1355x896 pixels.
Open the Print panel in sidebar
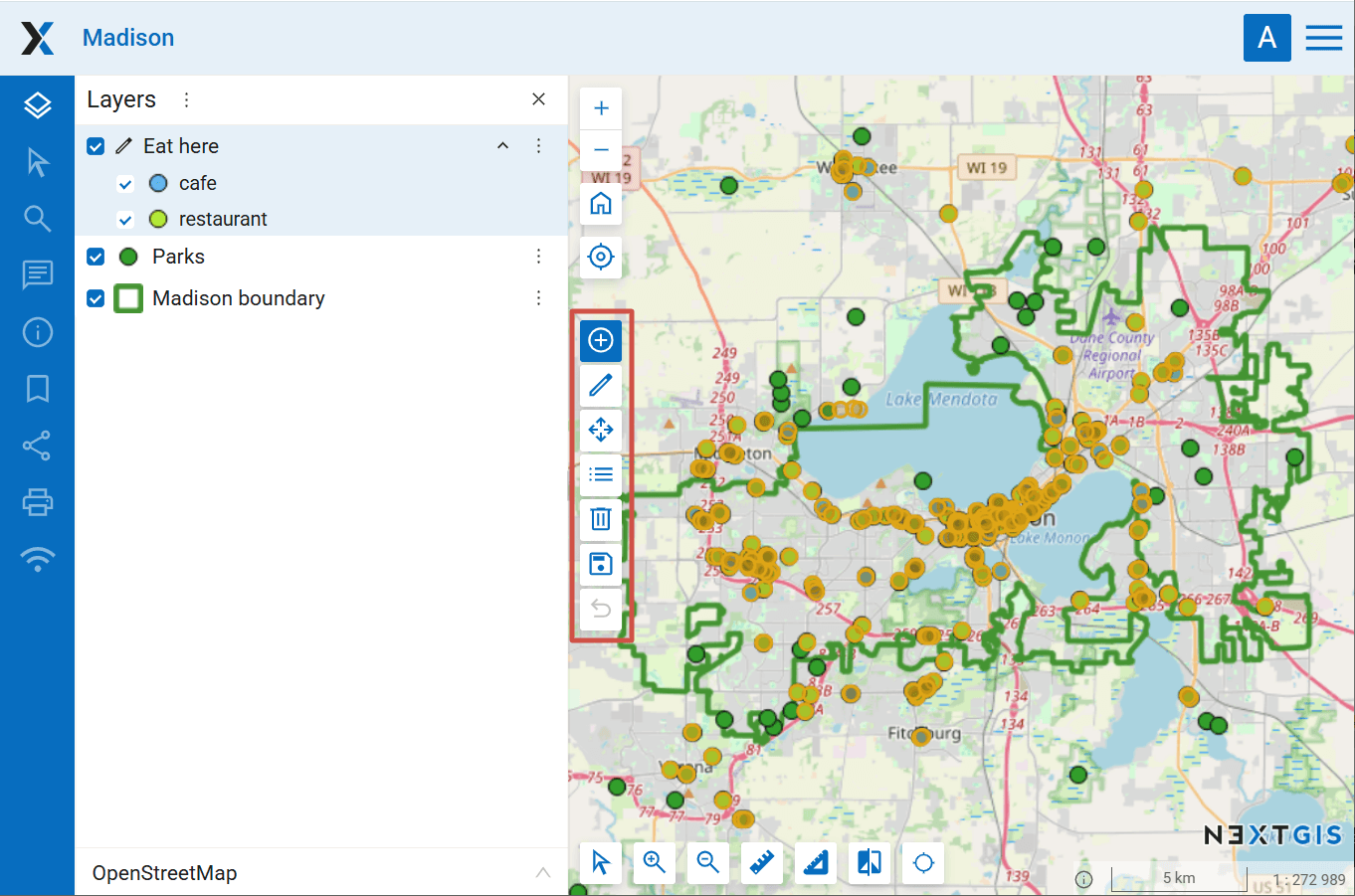pyautogui.click(x=38, y=502)
